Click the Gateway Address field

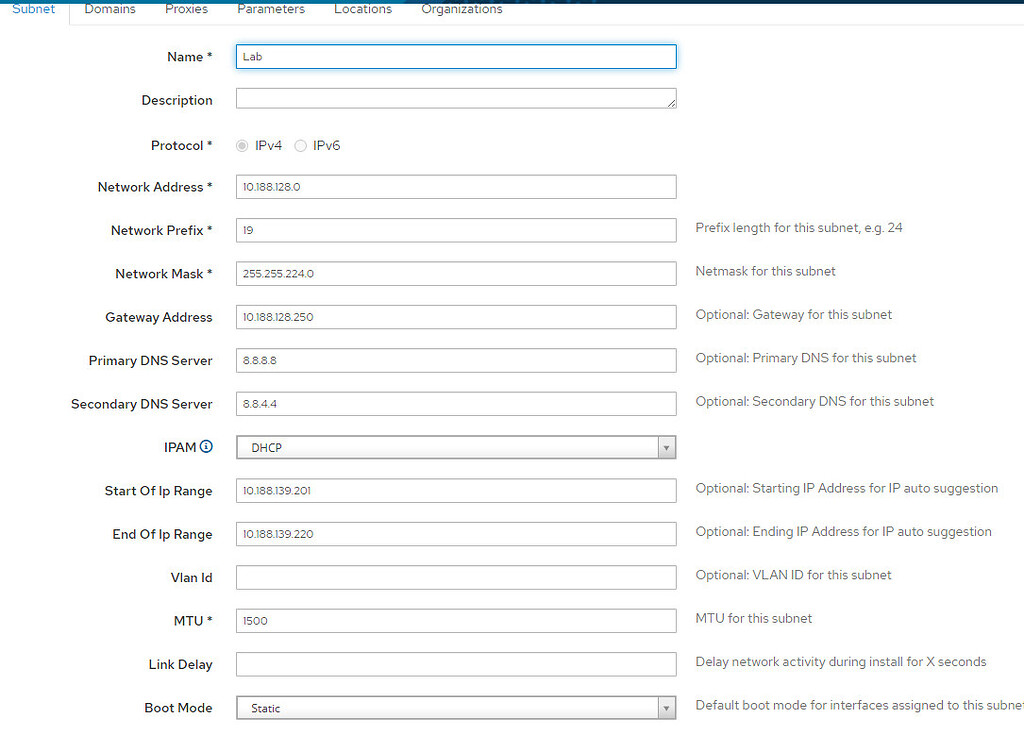pyautogui.click(x=455, y=317)
